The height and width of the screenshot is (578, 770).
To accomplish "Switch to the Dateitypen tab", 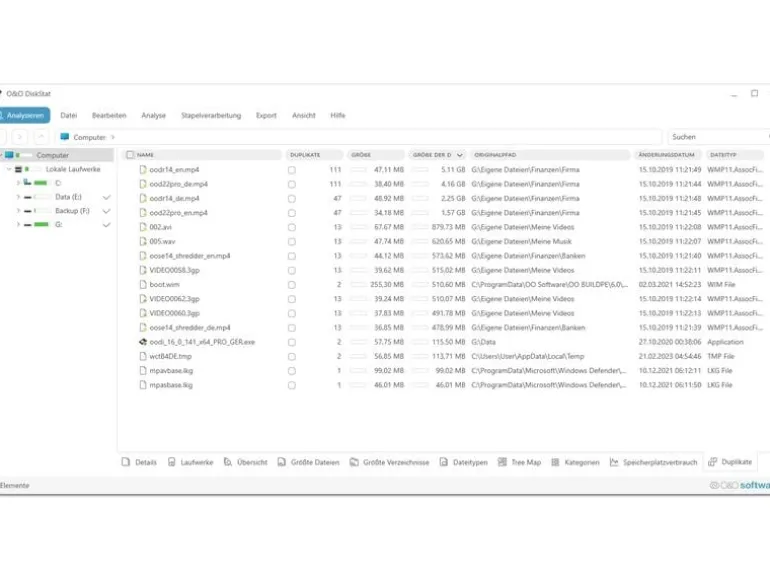I will click(464, 462).
